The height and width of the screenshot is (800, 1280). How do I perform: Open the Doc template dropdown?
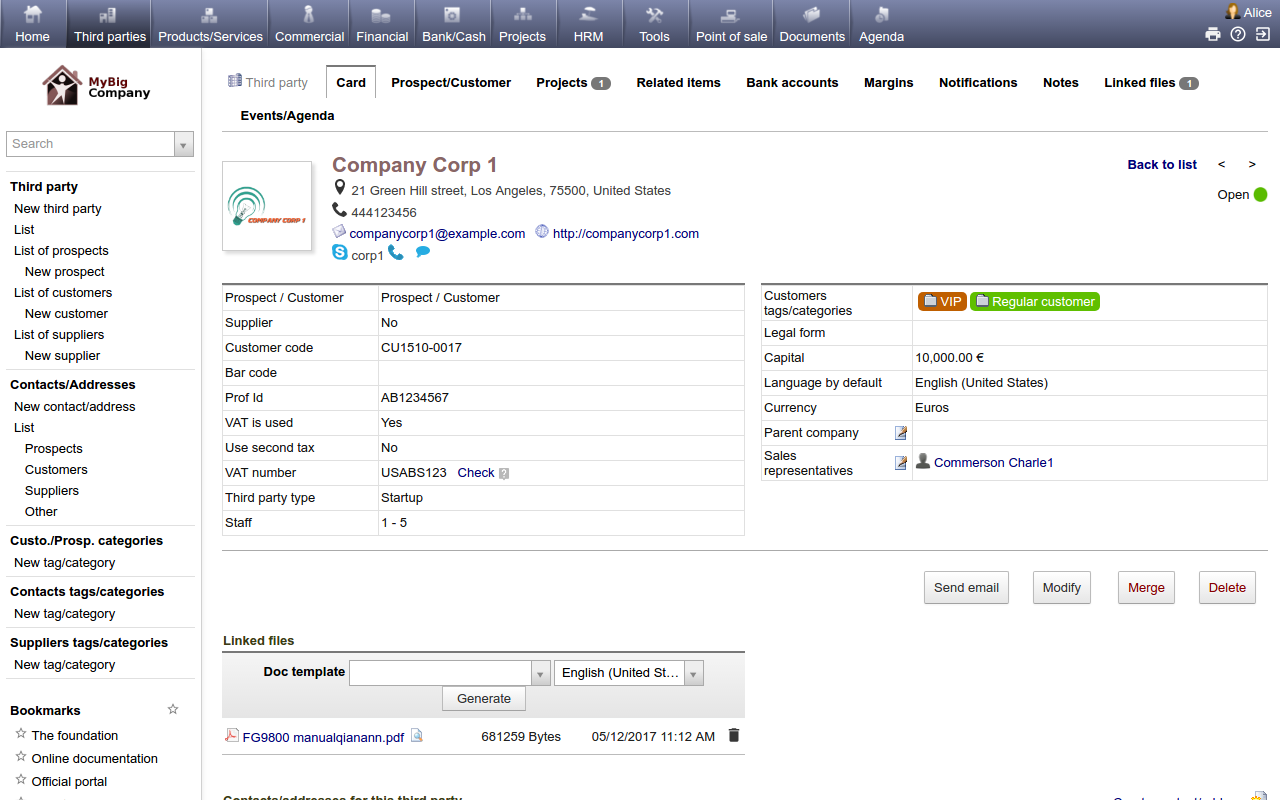[x=540, y=672]
